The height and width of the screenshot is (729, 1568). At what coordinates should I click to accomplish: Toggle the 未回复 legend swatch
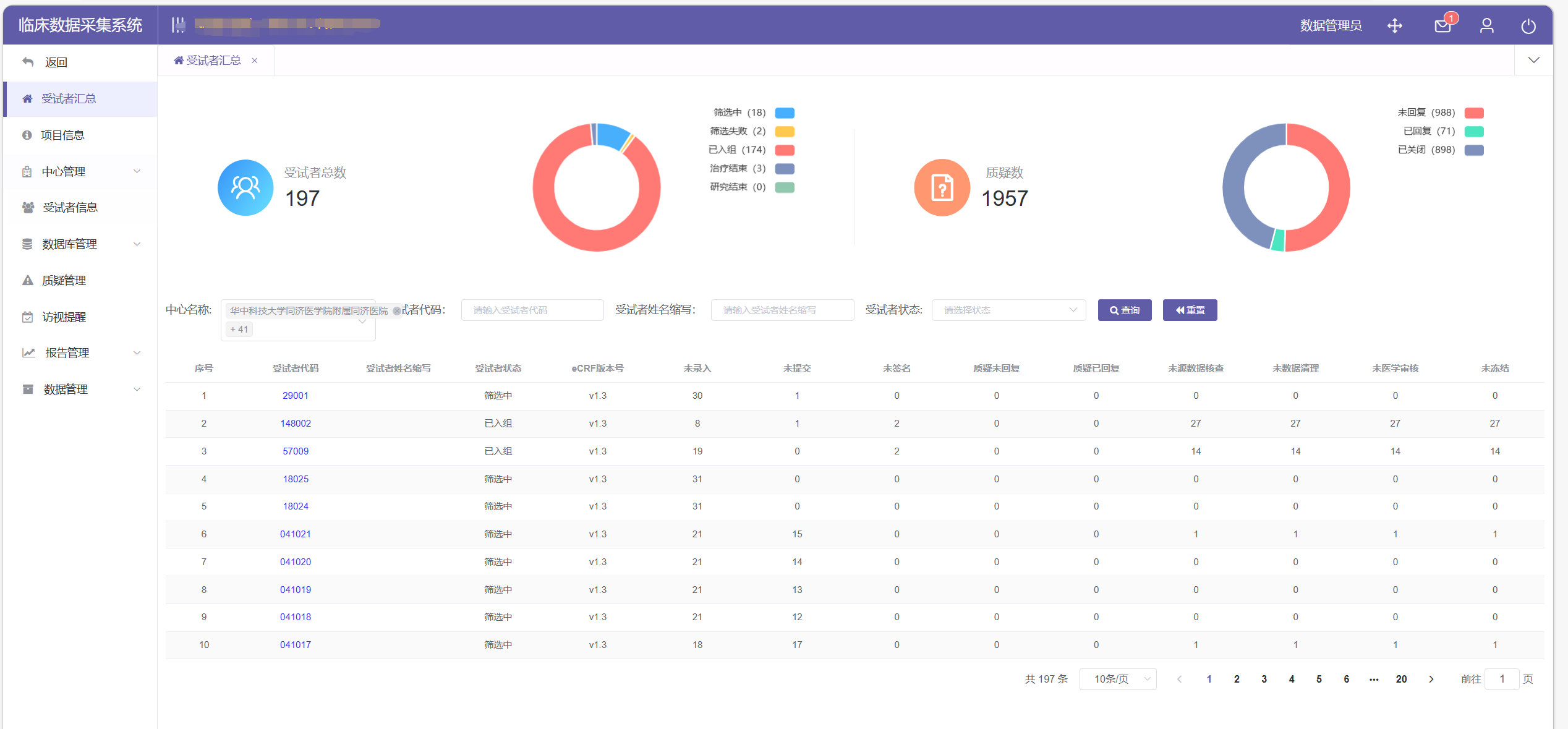[1474, 113]
